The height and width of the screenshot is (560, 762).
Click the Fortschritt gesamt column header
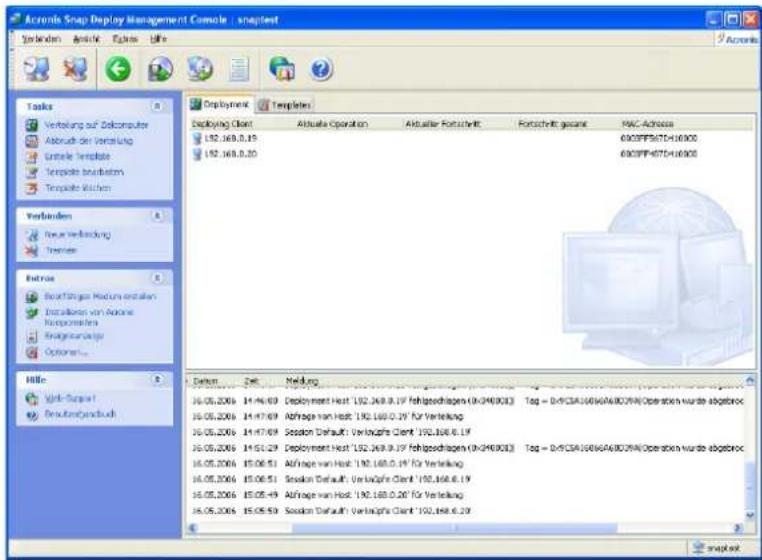click(553, 124)
